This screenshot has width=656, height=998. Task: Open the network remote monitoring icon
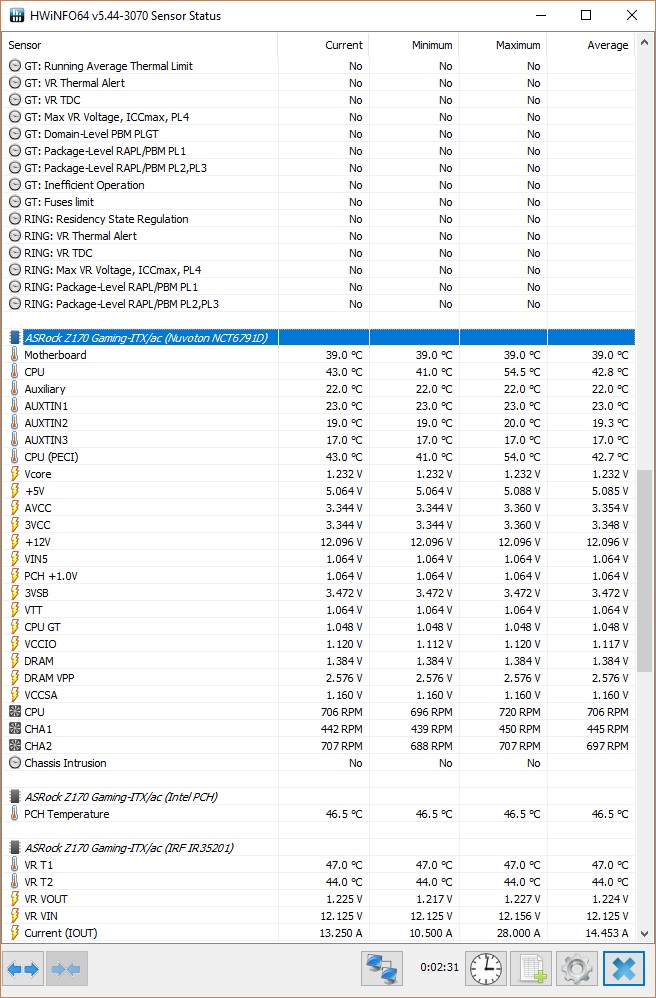tap(382, 969)
